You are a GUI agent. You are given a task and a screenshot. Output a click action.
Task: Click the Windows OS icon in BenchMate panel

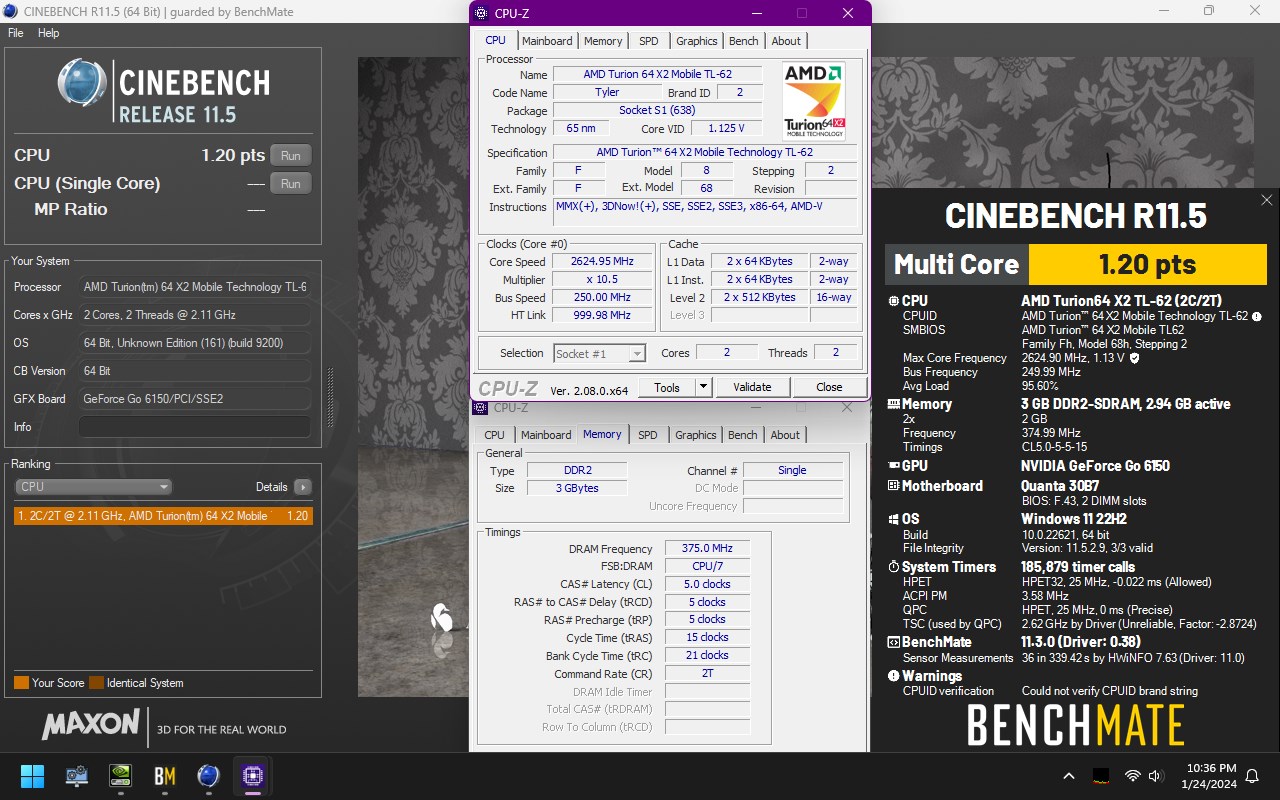[894, 519]
